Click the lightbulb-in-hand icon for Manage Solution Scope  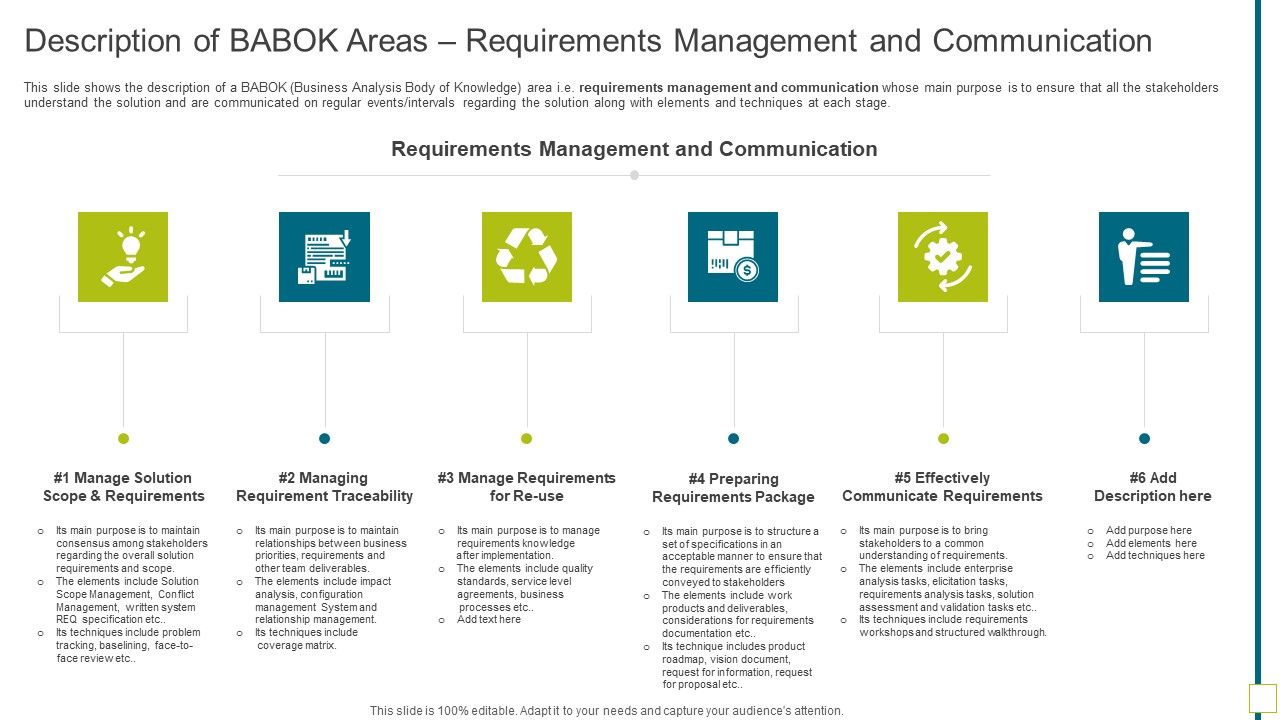tap(123, 257)
